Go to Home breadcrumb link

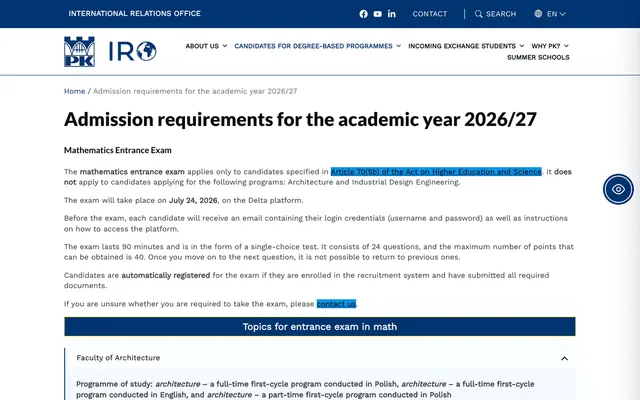pos(74,91)
